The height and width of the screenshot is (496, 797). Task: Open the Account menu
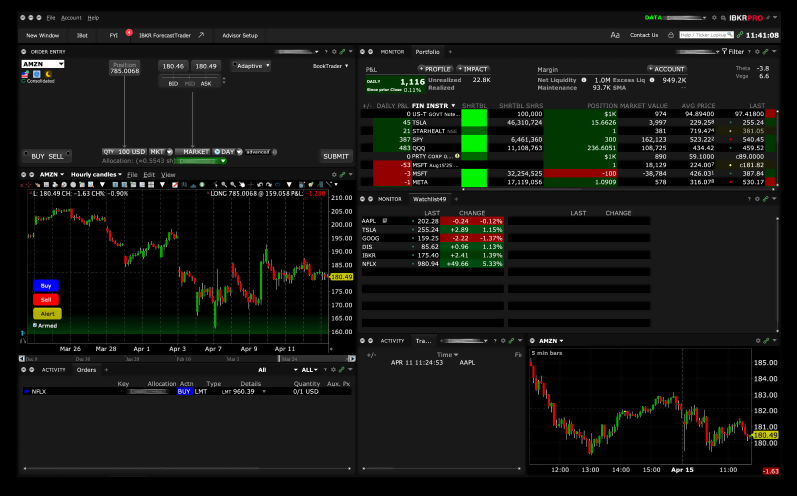71,18
